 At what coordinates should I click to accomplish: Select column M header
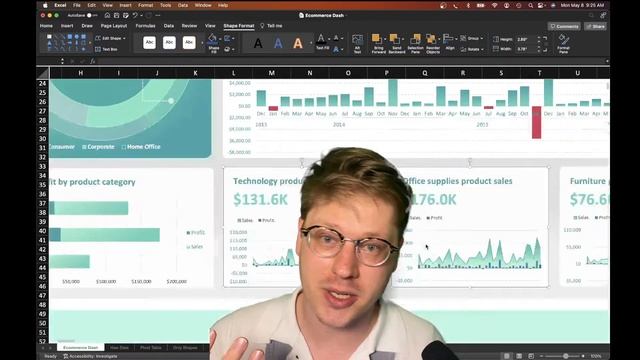tap(271, 73)
